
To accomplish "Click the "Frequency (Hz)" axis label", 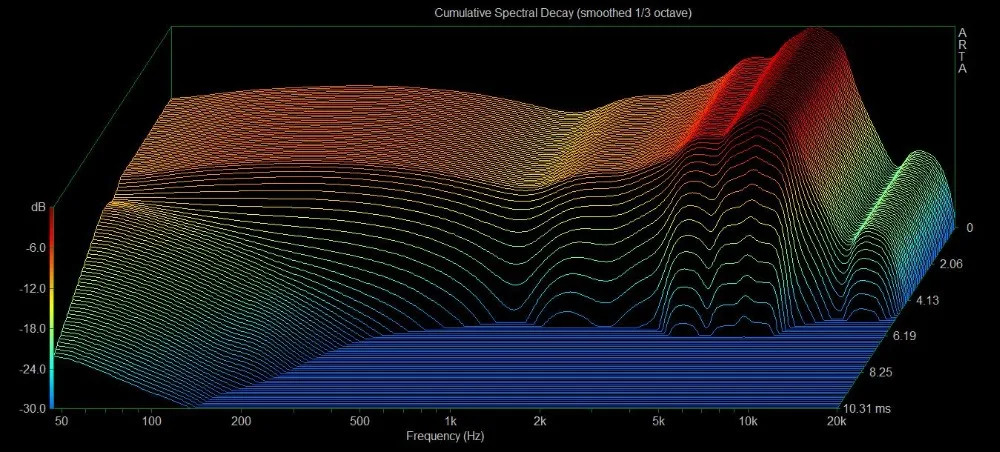I will click(445, 436).
